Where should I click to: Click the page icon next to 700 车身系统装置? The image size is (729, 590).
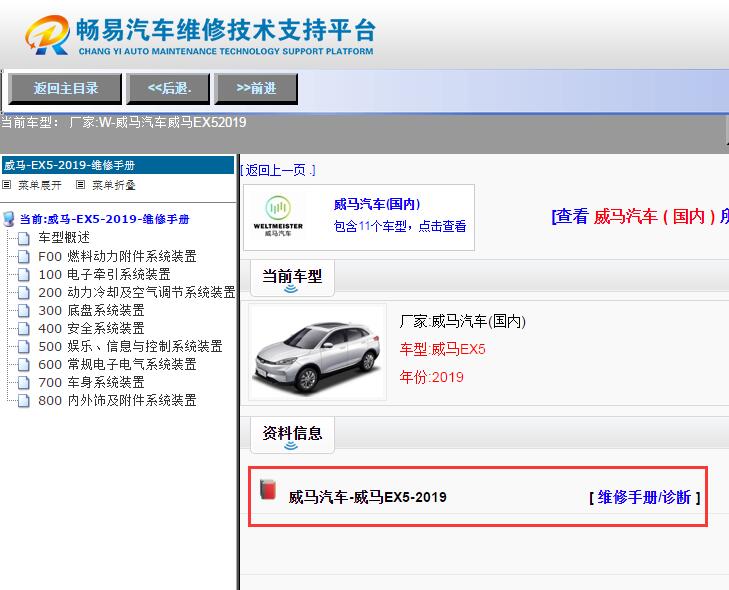[24, 383]
